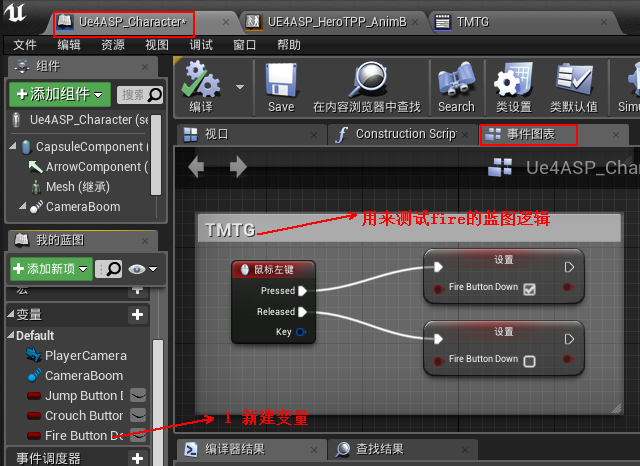The height and width of the screenshot is (466, 640).
Task: Open the compile options dropdown arrow
Action: pyautogui.click(x=240, y=87)
